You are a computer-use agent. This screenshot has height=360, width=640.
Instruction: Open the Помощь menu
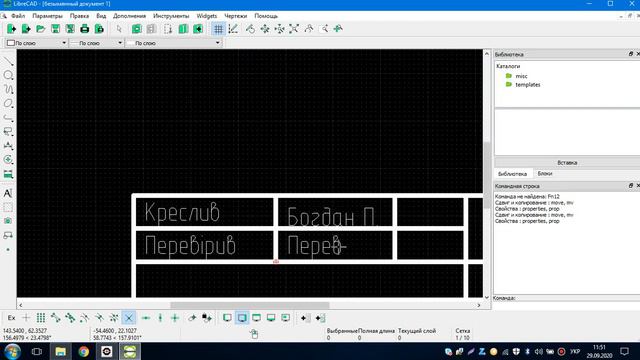pyautogui.click(x=266, y=16)
